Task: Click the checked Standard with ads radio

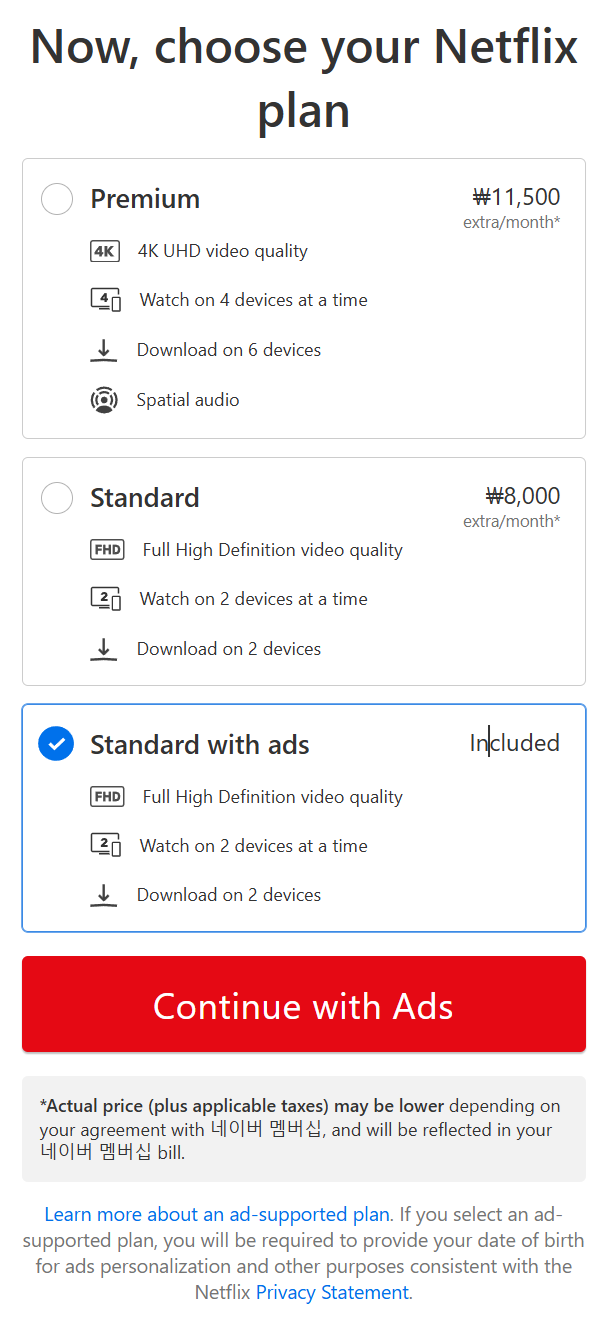Action: pyautogui.click(x=57, y=744)
